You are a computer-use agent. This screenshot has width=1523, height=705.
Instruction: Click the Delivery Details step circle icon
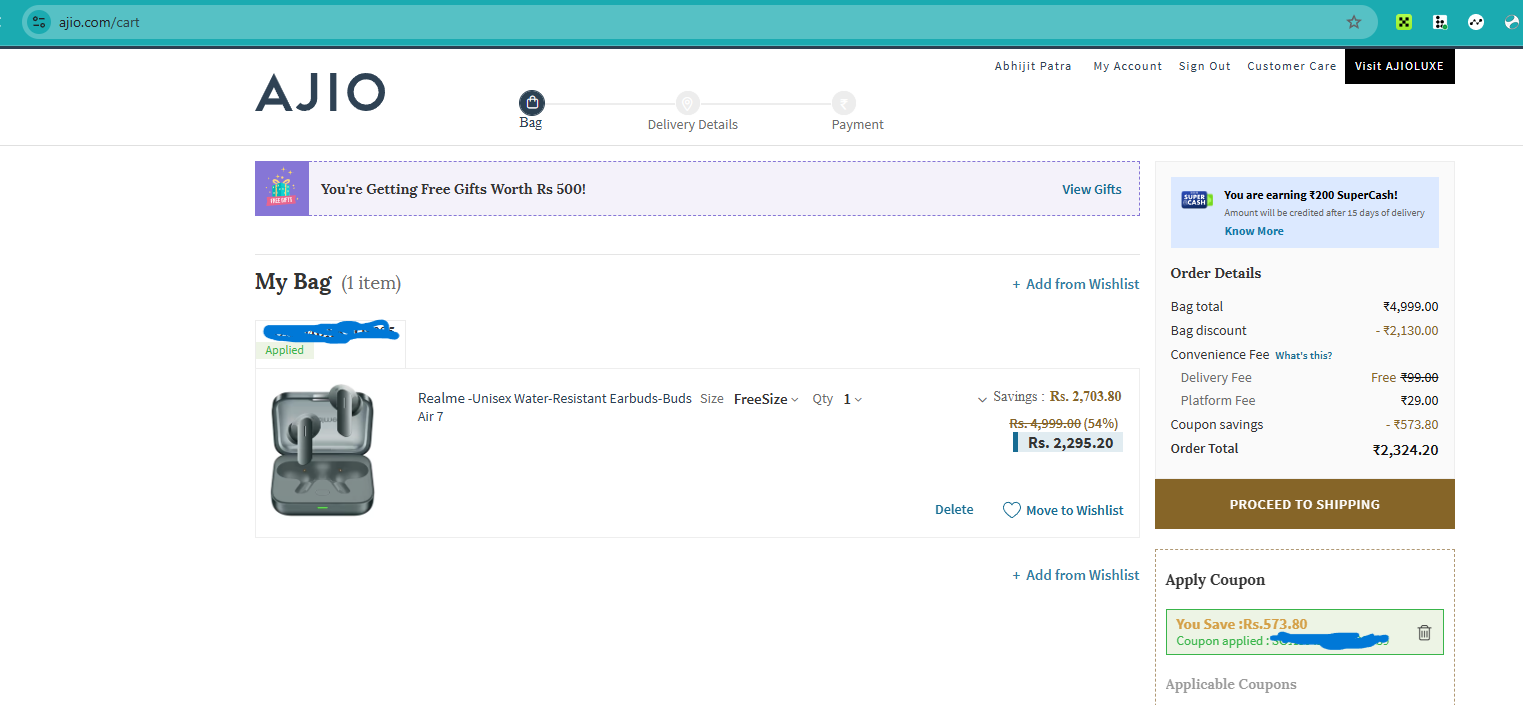point(687,102)
